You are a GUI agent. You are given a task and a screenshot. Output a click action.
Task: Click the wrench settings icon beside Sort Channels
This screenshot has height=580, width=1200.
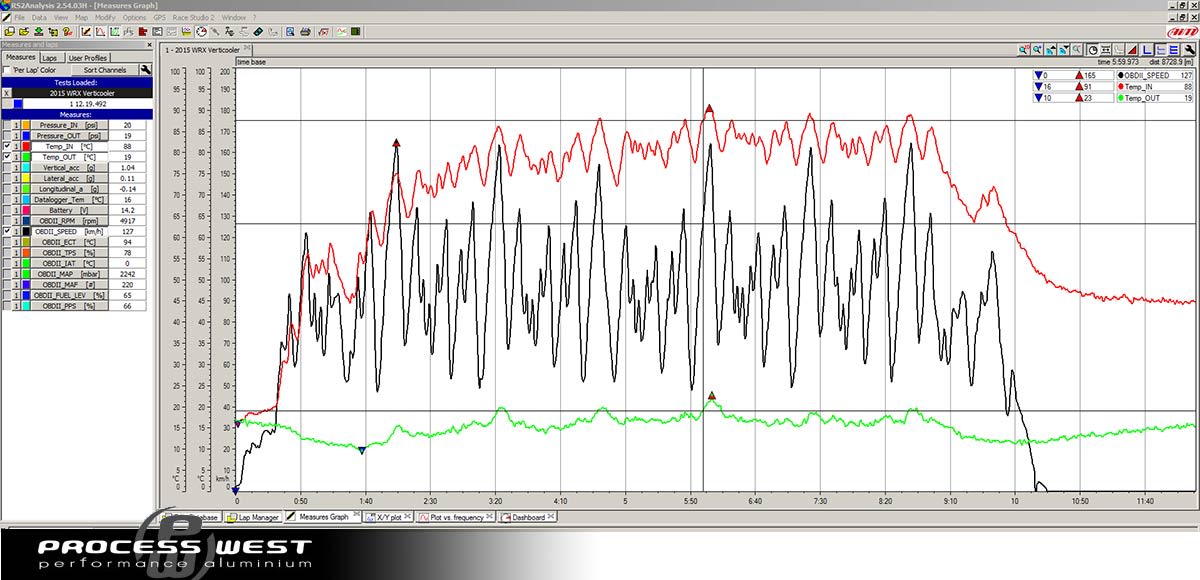coord(146,70)
